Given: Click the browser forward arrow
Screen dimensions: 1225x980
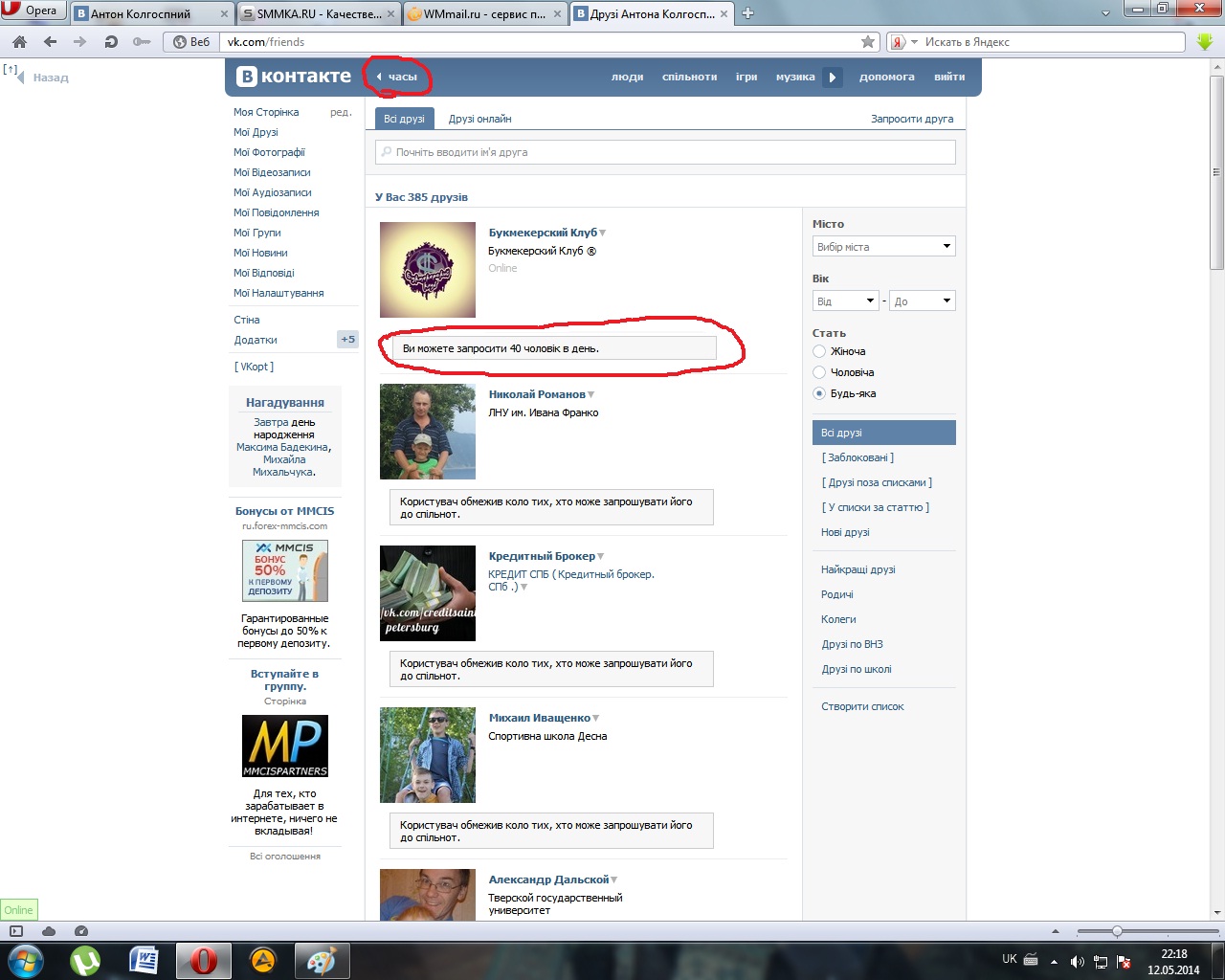Looking at the screenshot, I should point(79,42).
